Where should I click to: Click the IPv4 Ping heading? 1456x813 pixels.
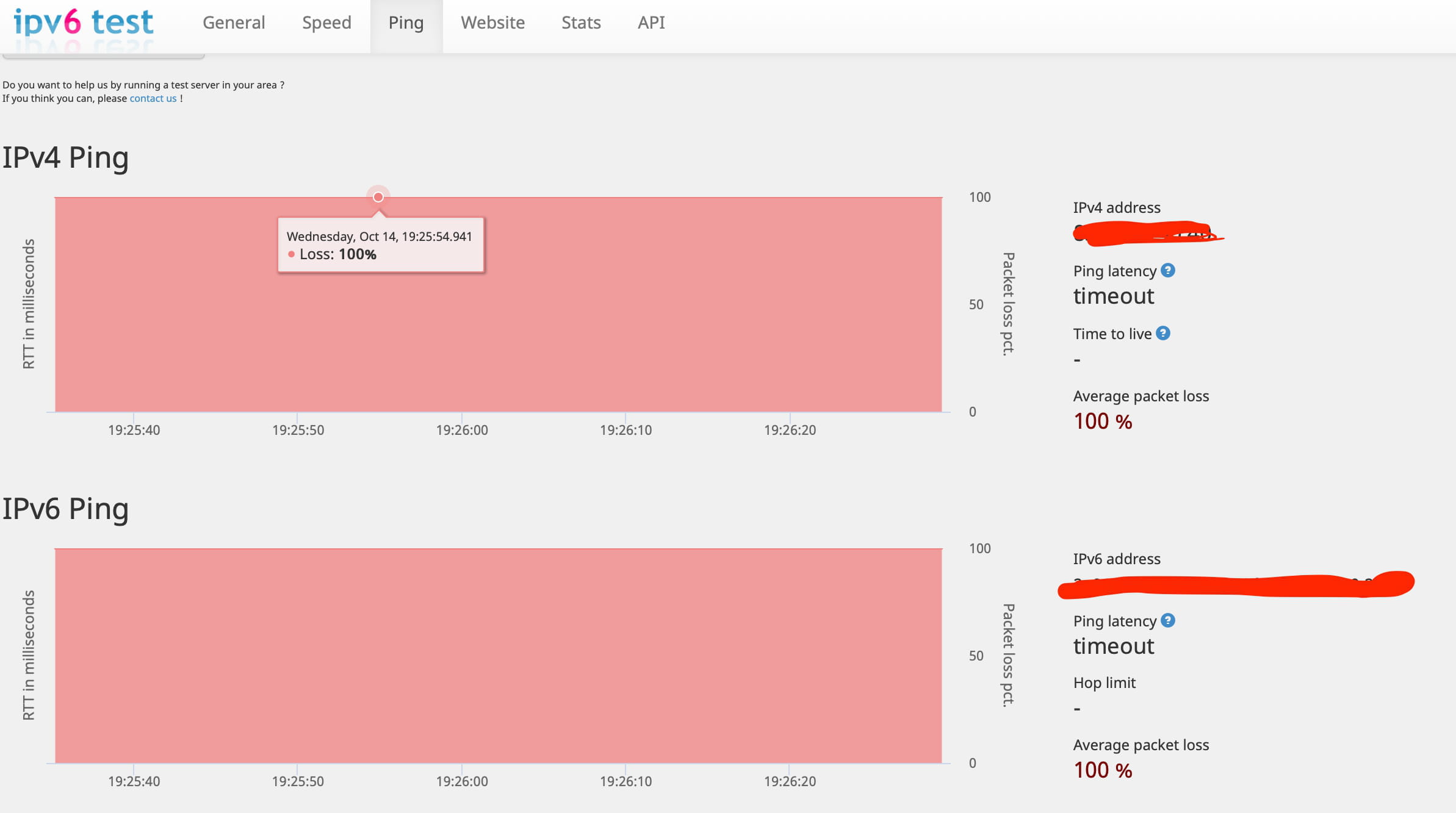pos(65,157)
